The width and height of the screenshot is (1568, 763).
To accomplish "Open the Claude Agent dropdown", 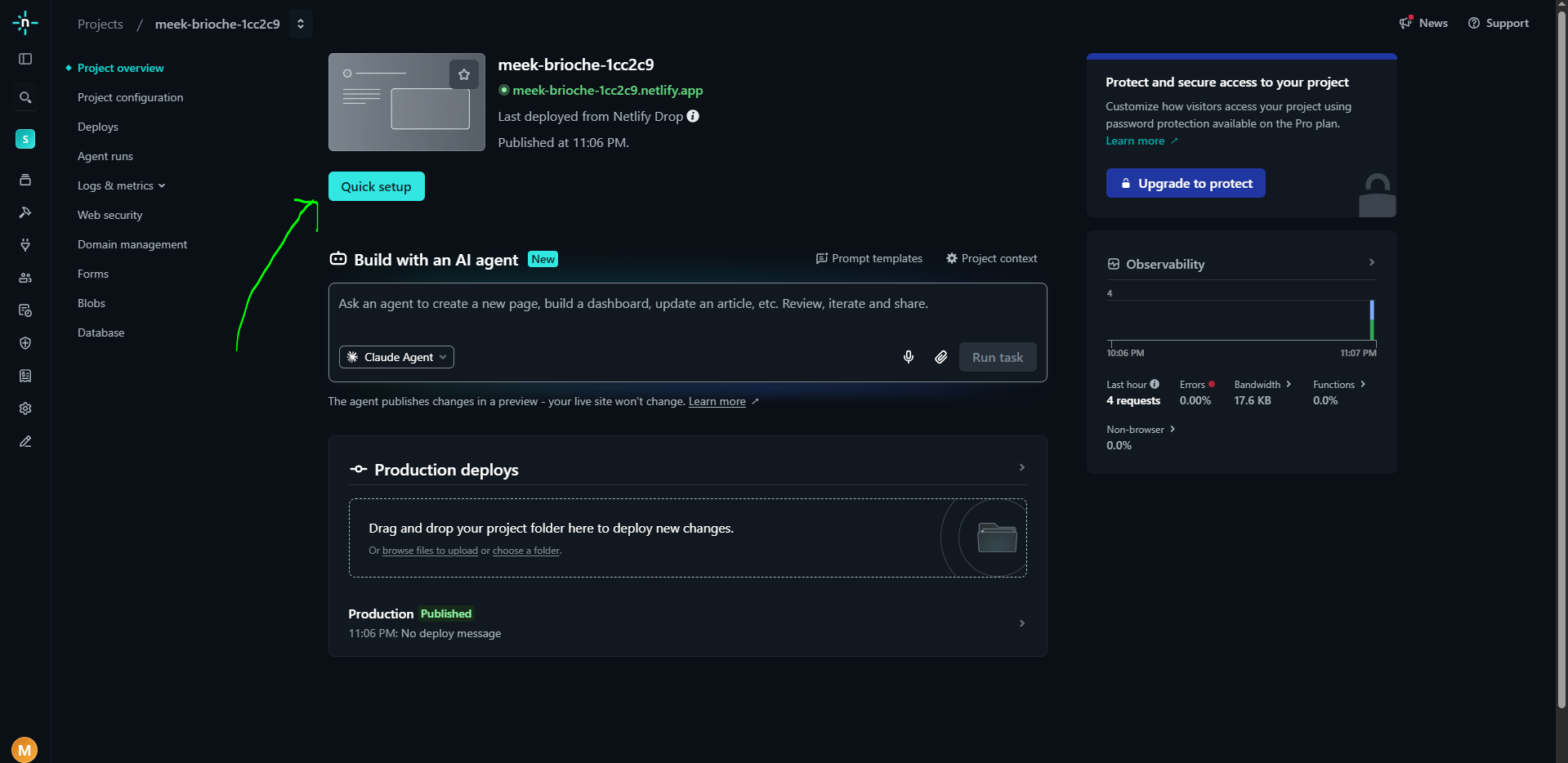I will pos(396,357).
